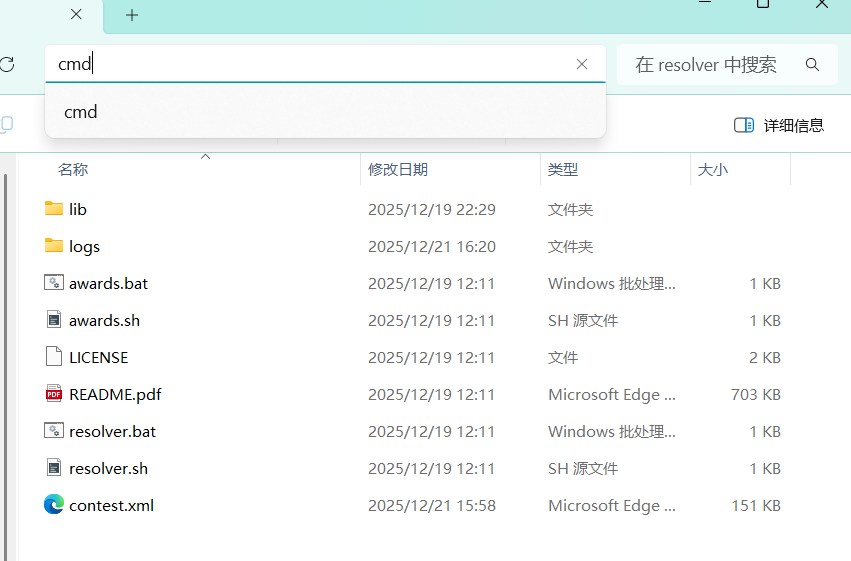Select the README.pdf PDF icon
This screenshot has height=561, width=851.
[x=54, y=394]
